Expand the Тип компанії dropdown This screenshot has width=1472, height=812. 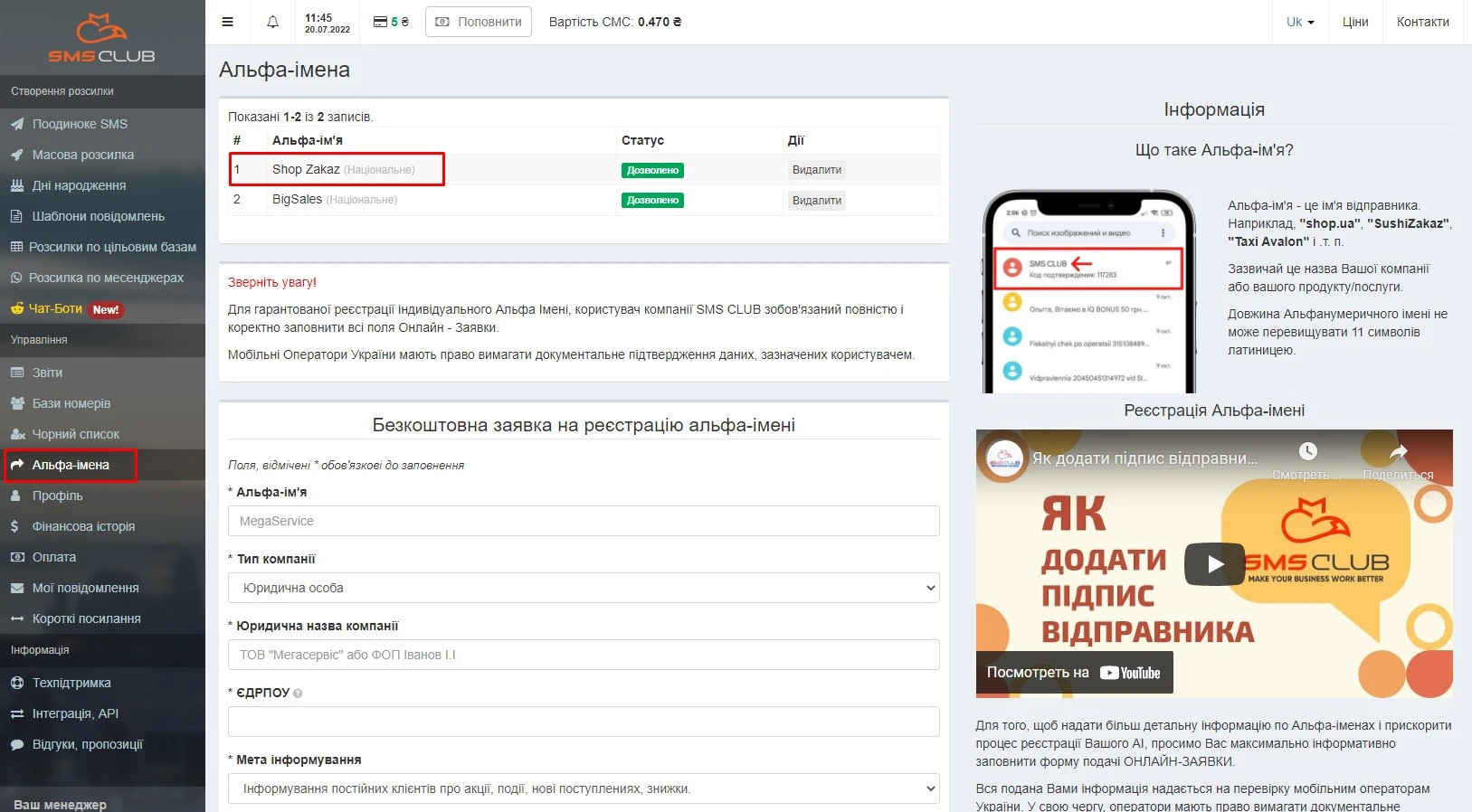click(x=584, y=588)
